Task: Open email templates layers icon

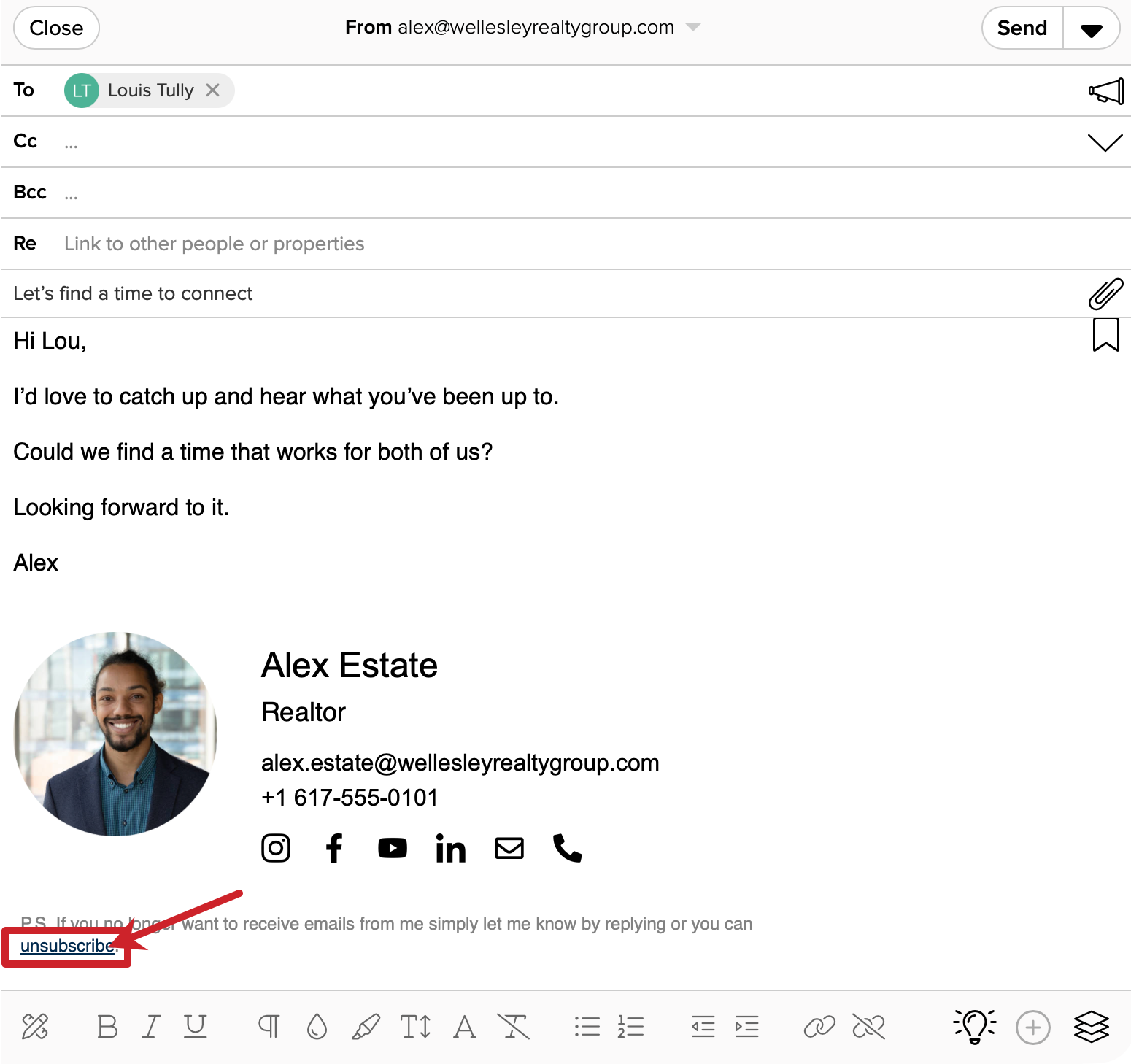Action: (x=1089, y=1027)
